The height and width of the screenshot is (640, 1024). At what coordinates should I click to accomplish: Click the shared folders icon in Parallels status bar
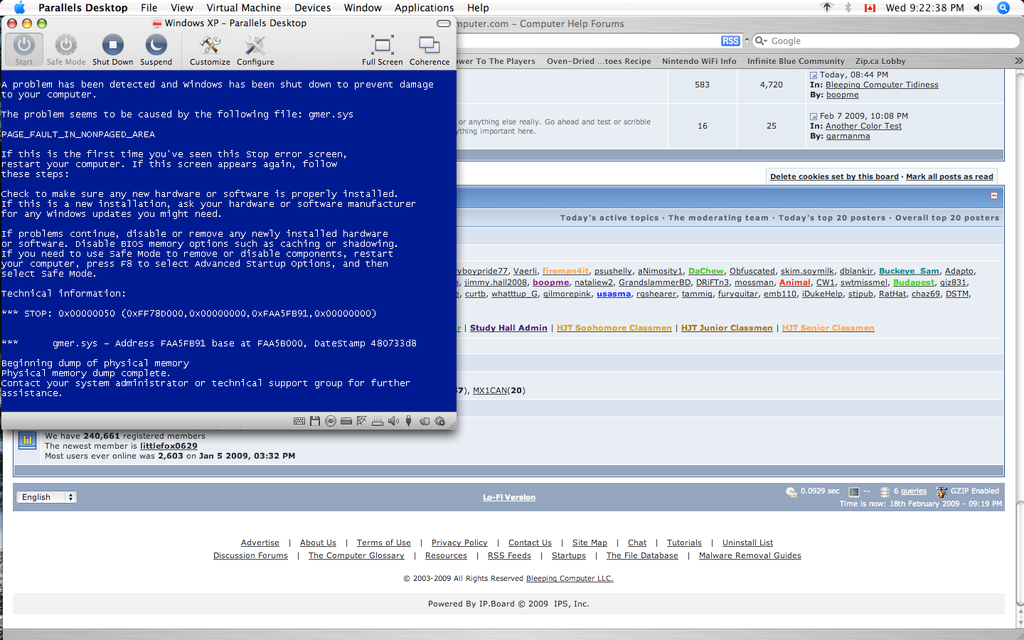[x=424, y=421]
